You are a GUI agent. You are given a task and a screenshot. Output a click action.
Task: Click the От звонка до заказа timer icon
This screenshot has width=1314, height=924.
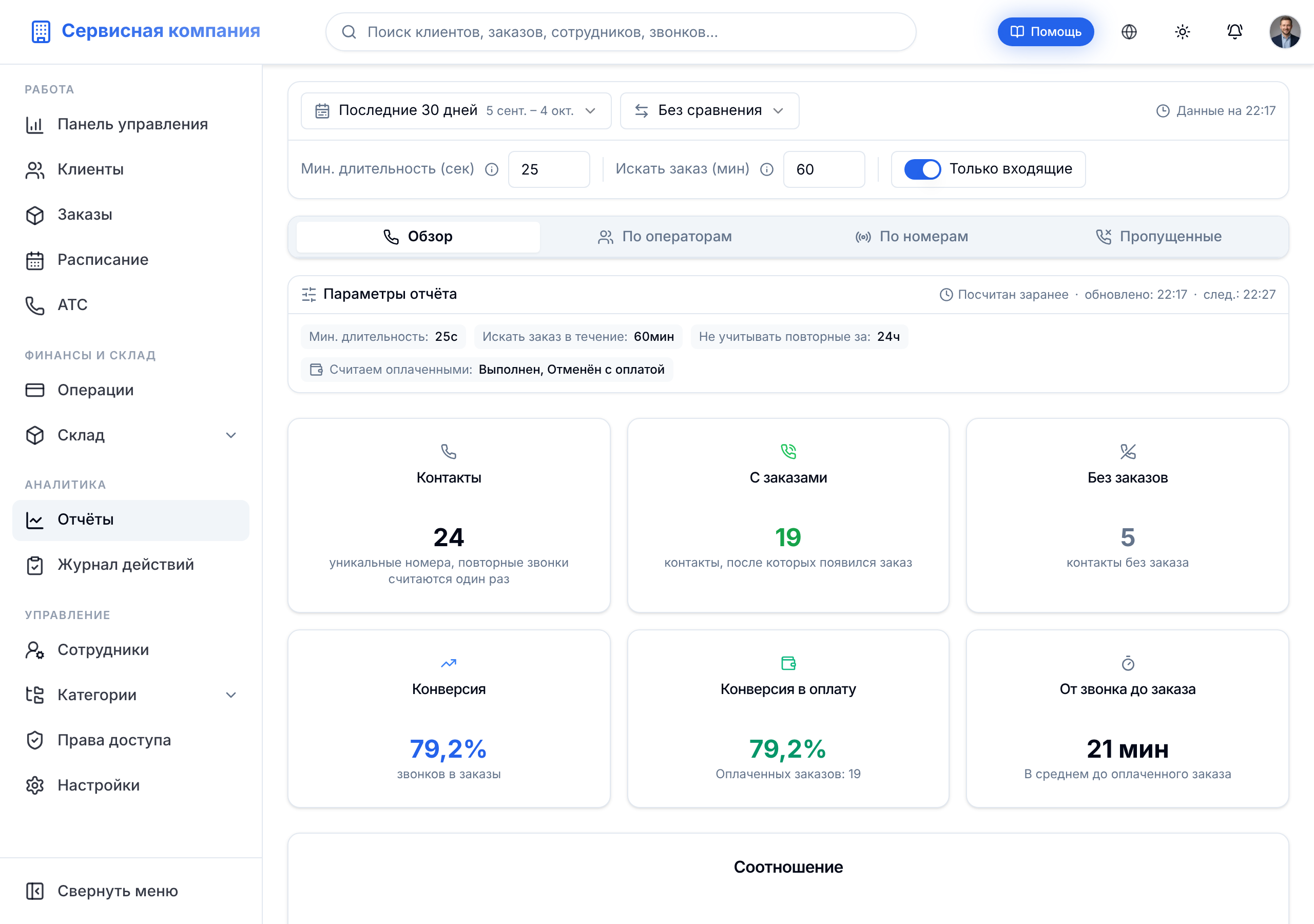click(1128, 663)
